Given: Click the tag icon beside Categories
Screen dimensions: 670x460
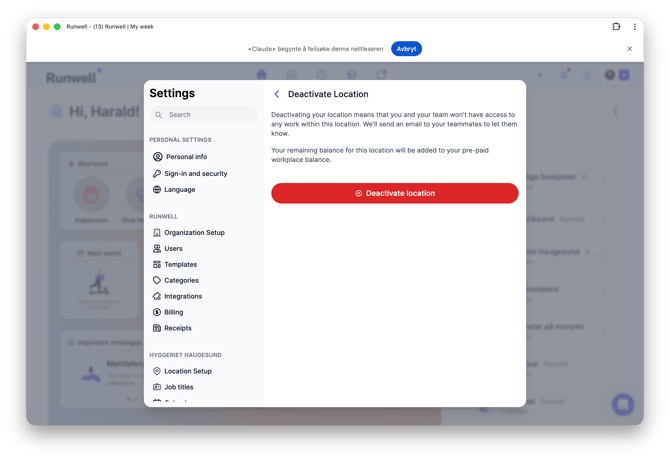Looking at the screenshot, I should click(157, 280).
